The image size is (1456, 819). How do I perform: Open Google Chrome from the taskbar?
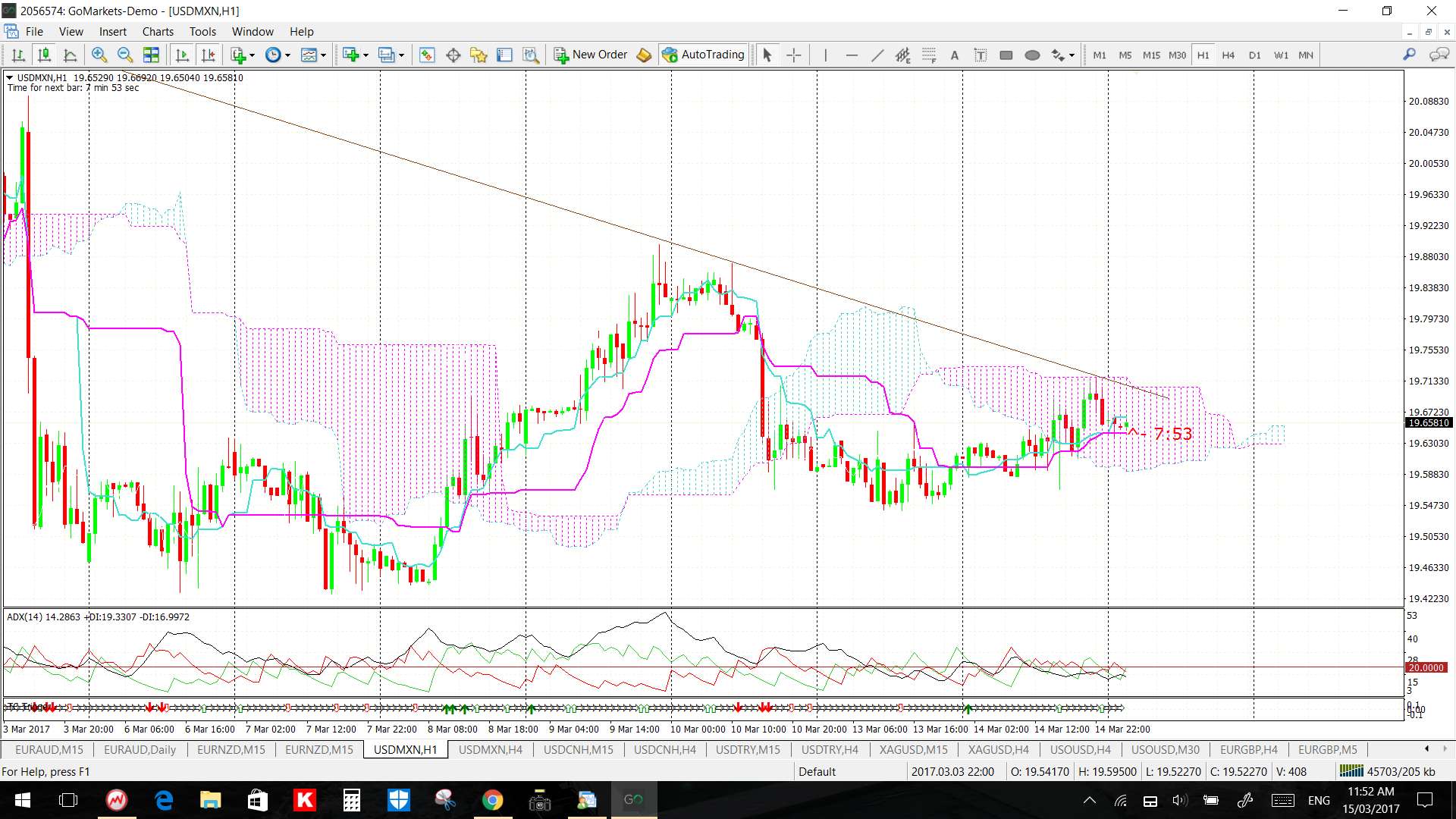(492, 800)
